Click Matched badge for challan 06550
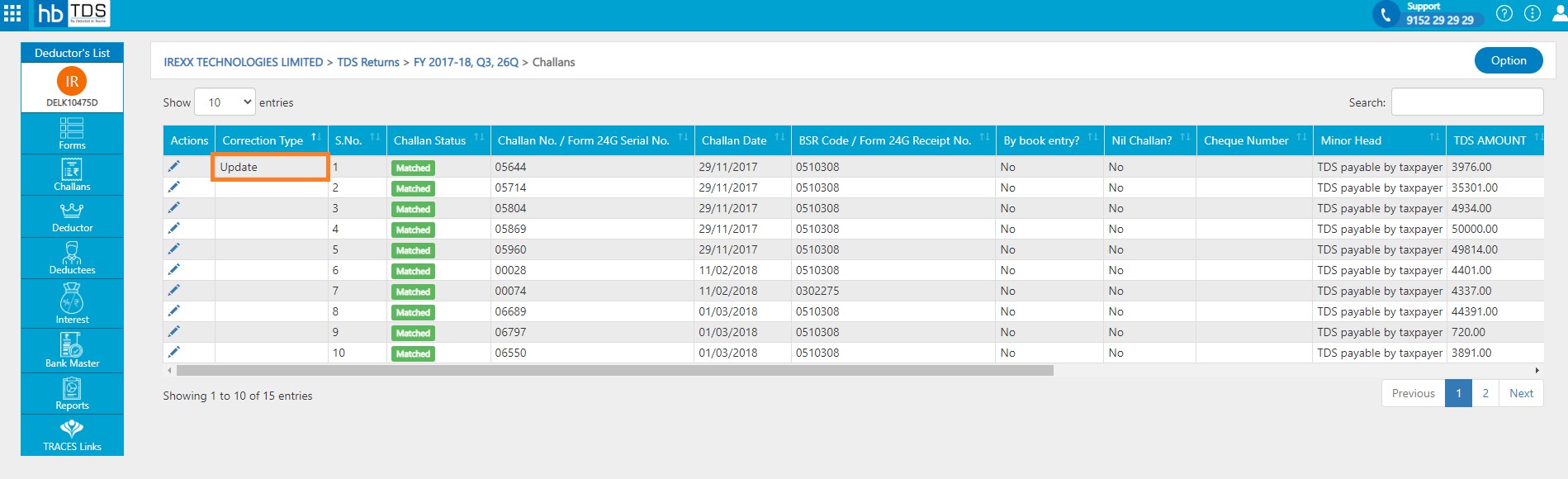Image resolution: width=1568 pixels, height=479 pixels. pyautogui.click(x=413, y=353)
